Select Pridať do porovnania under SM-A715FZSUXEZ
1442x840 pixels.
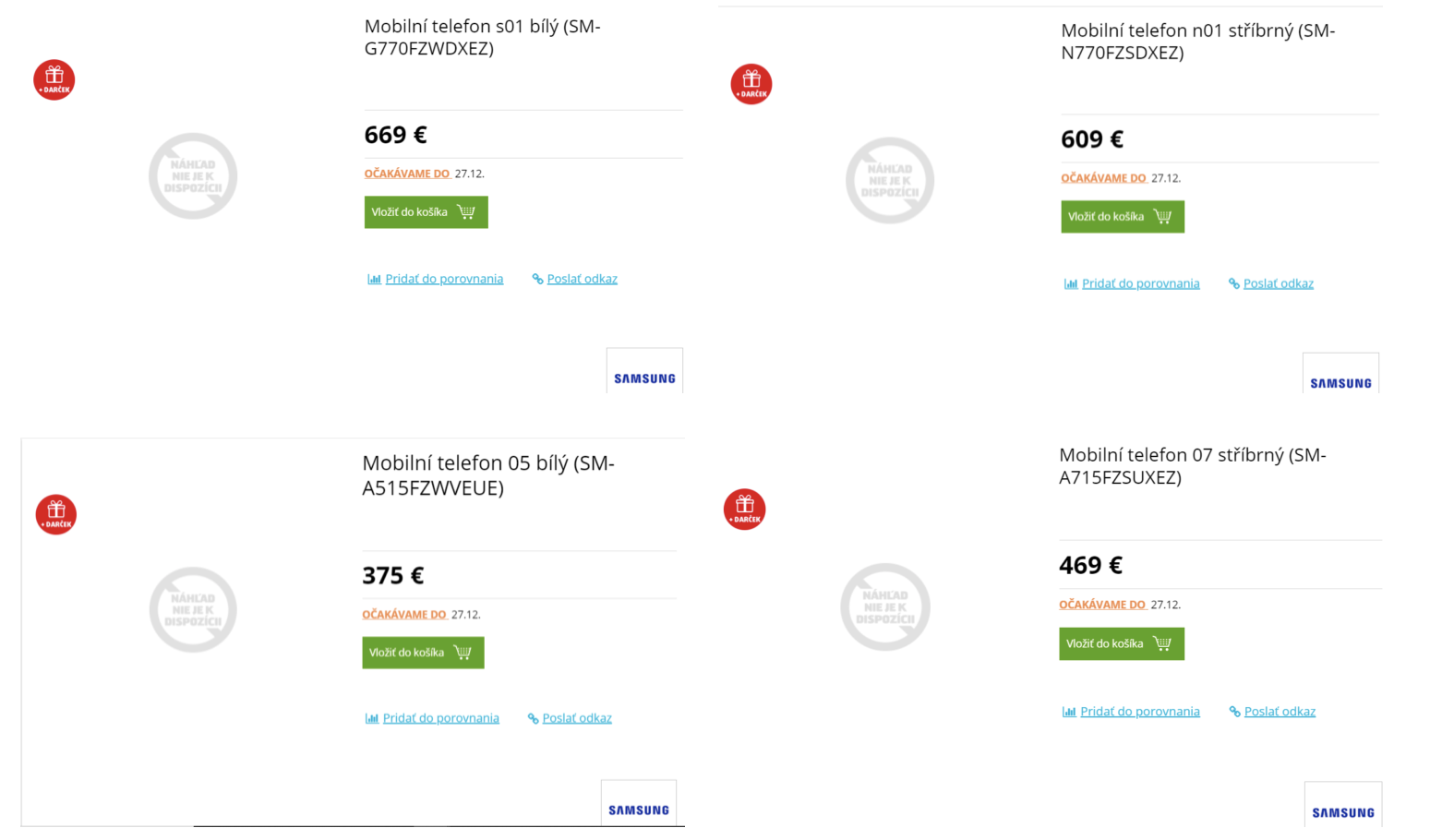(1141, 711)
